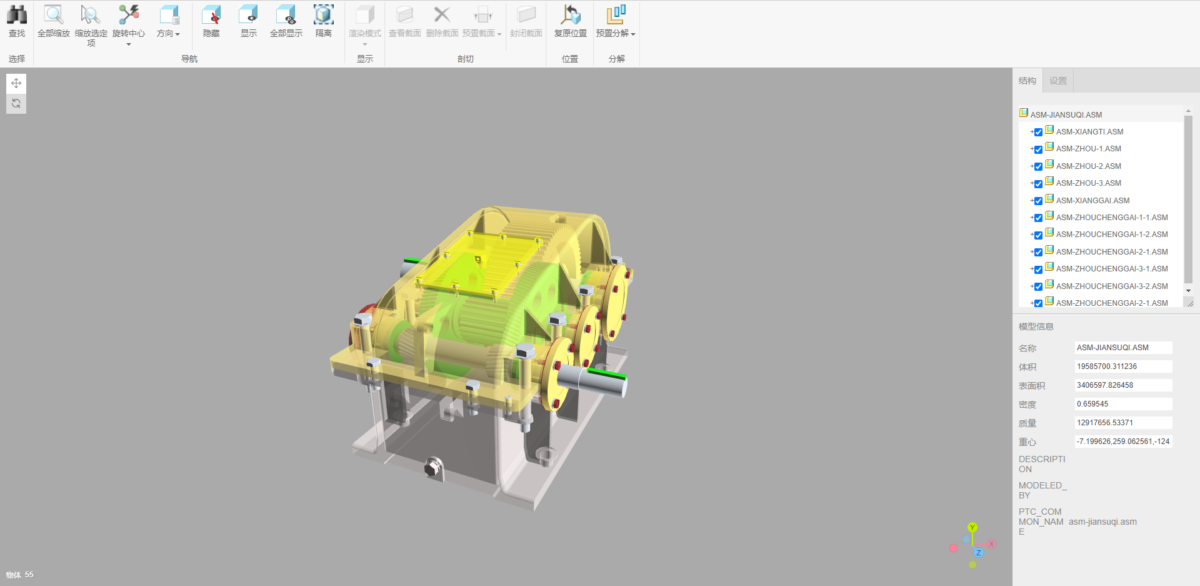Click the 复原位置 restore position icon
The height and width of the screenshot is (586, 1200).
point(570,15)
